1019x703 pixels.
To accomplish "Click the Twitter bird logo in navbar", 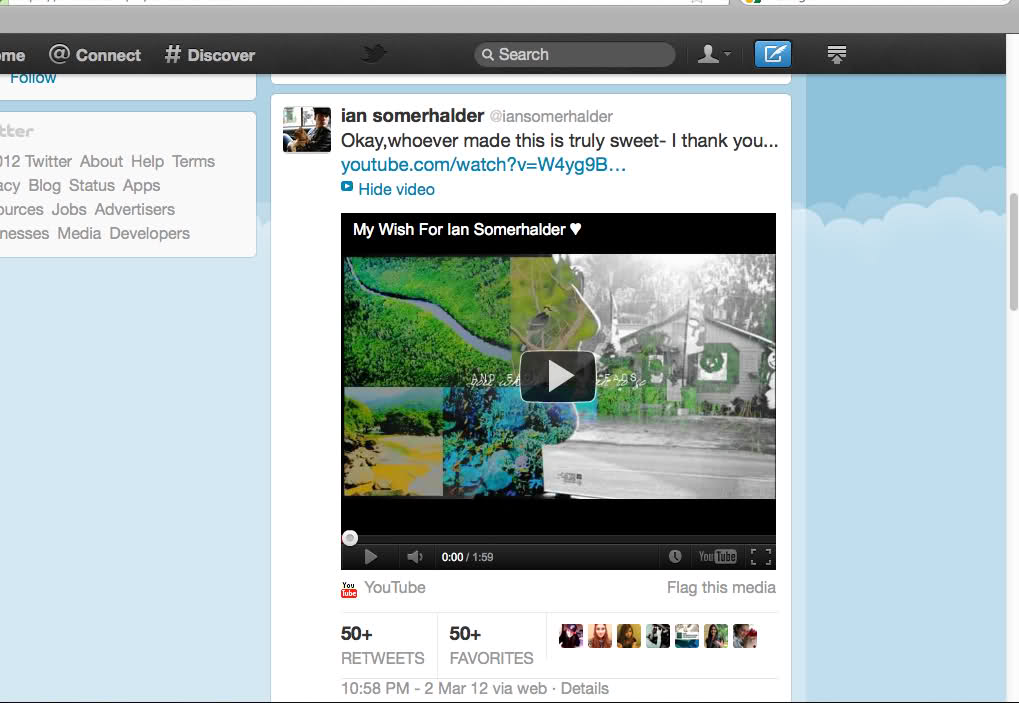I will (373, 53).
